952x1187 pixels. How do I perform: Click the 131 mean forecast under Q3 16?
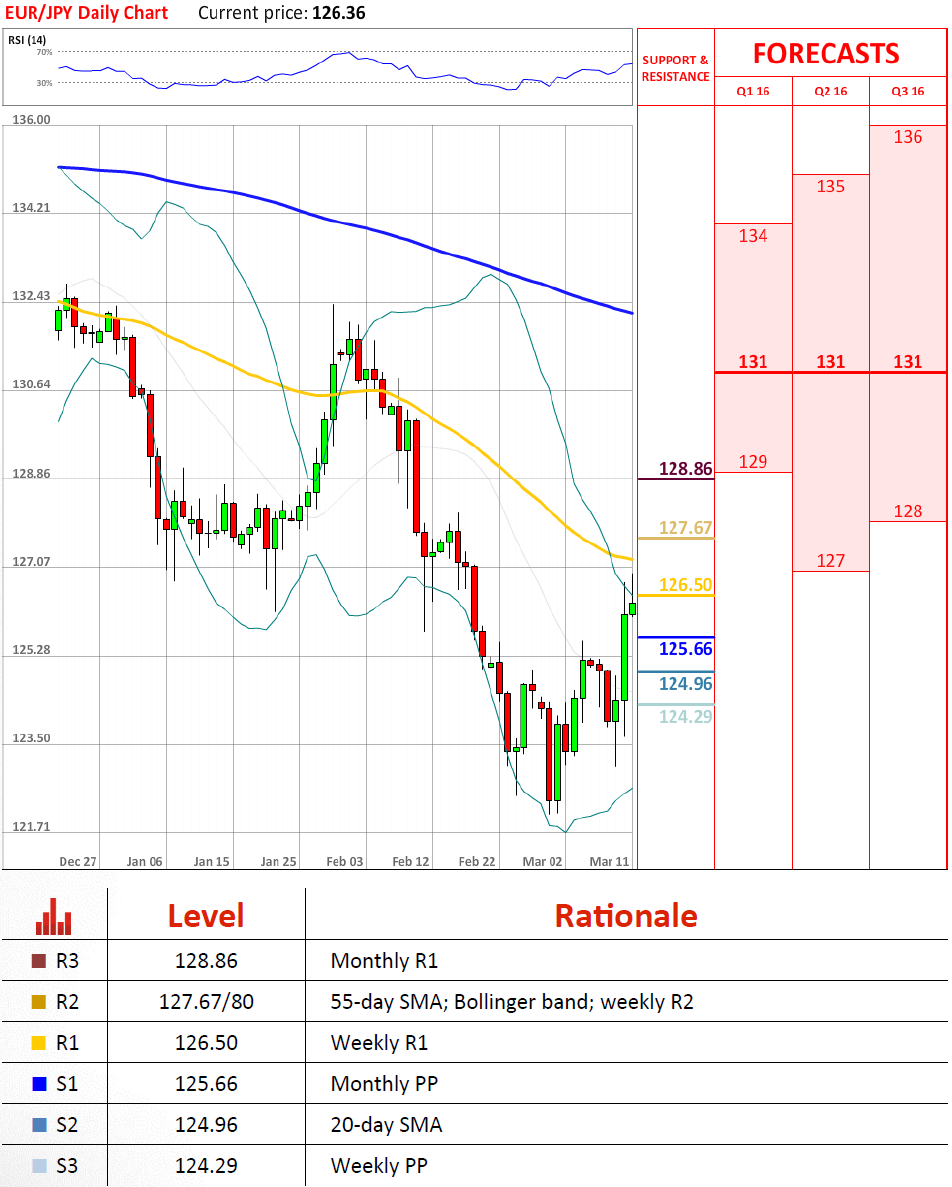pyautogui.click(x=908, y=362)
